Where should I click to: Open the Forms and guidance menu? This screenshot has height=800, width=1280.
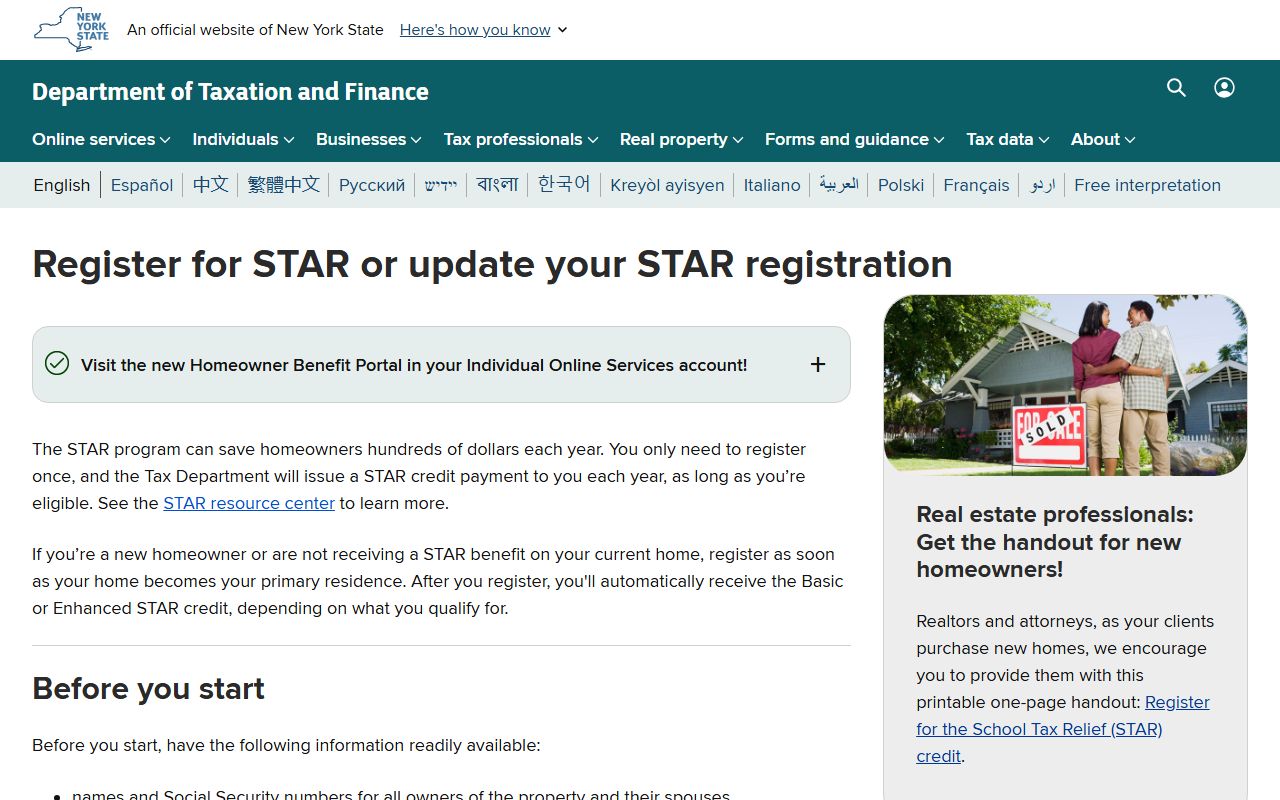pyautogui.click(x=855, y=139)
